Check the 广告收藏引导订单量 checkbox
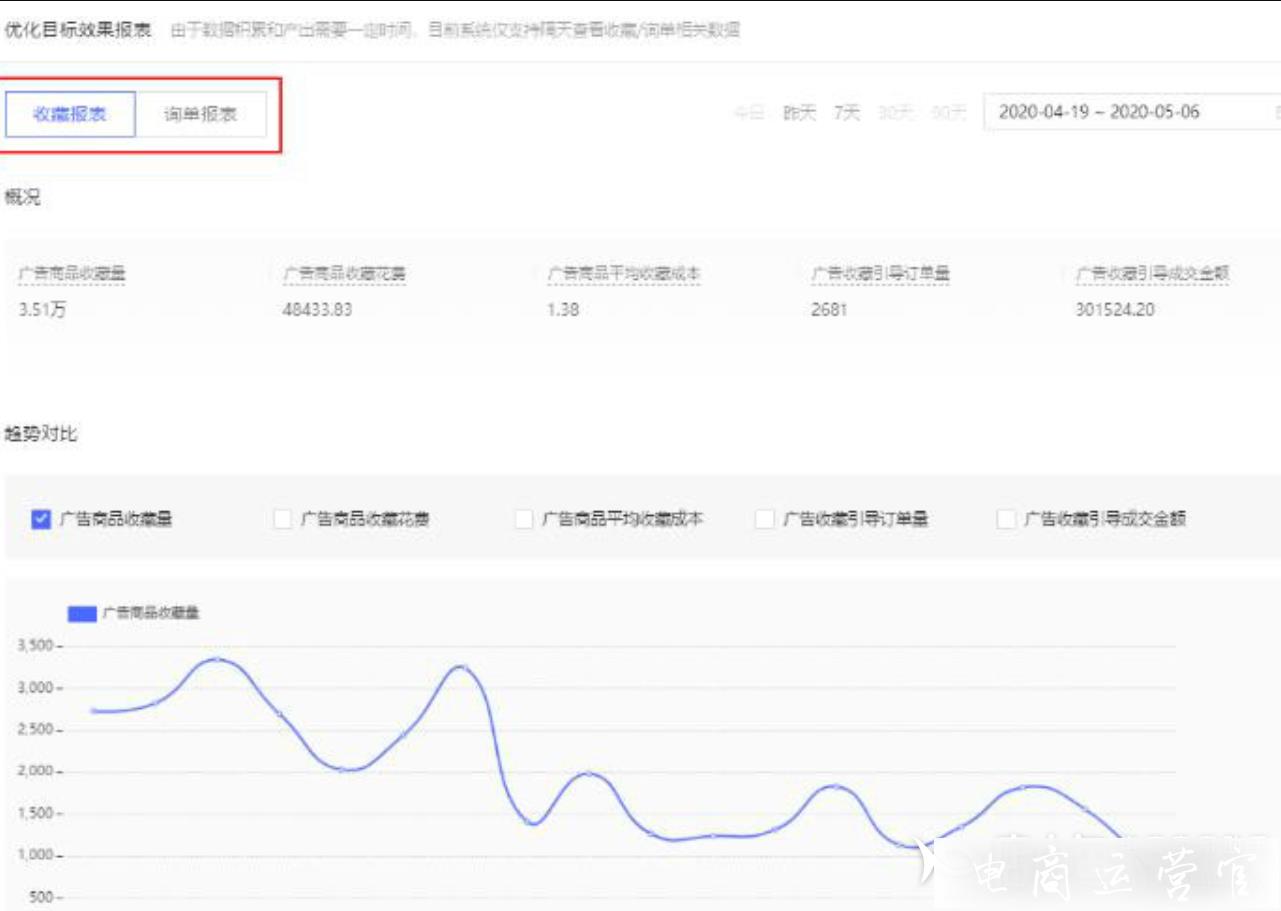The height and width of the screenshot is (911, 1281). (765, 519)
